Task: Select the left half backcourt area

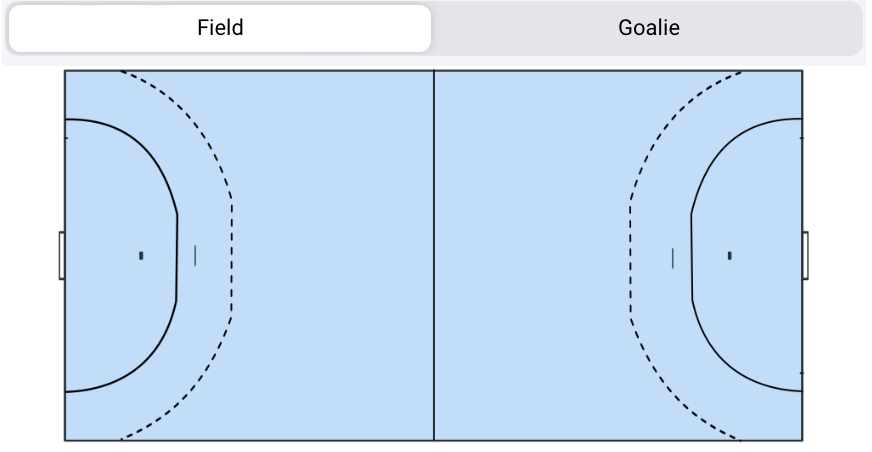Action: click(330, 256)
